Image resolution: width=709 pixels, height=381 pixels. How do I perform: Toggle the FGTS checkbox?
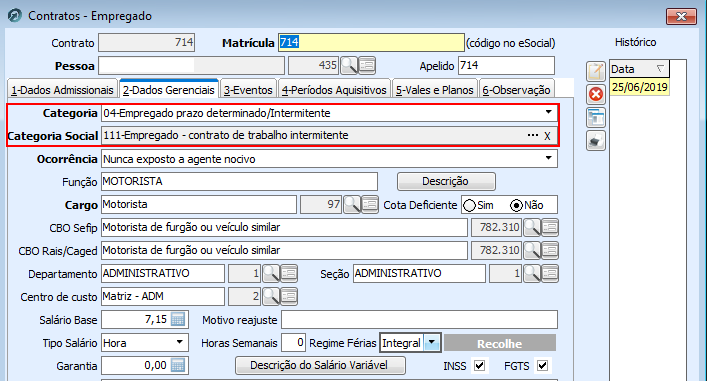[543, 365]
